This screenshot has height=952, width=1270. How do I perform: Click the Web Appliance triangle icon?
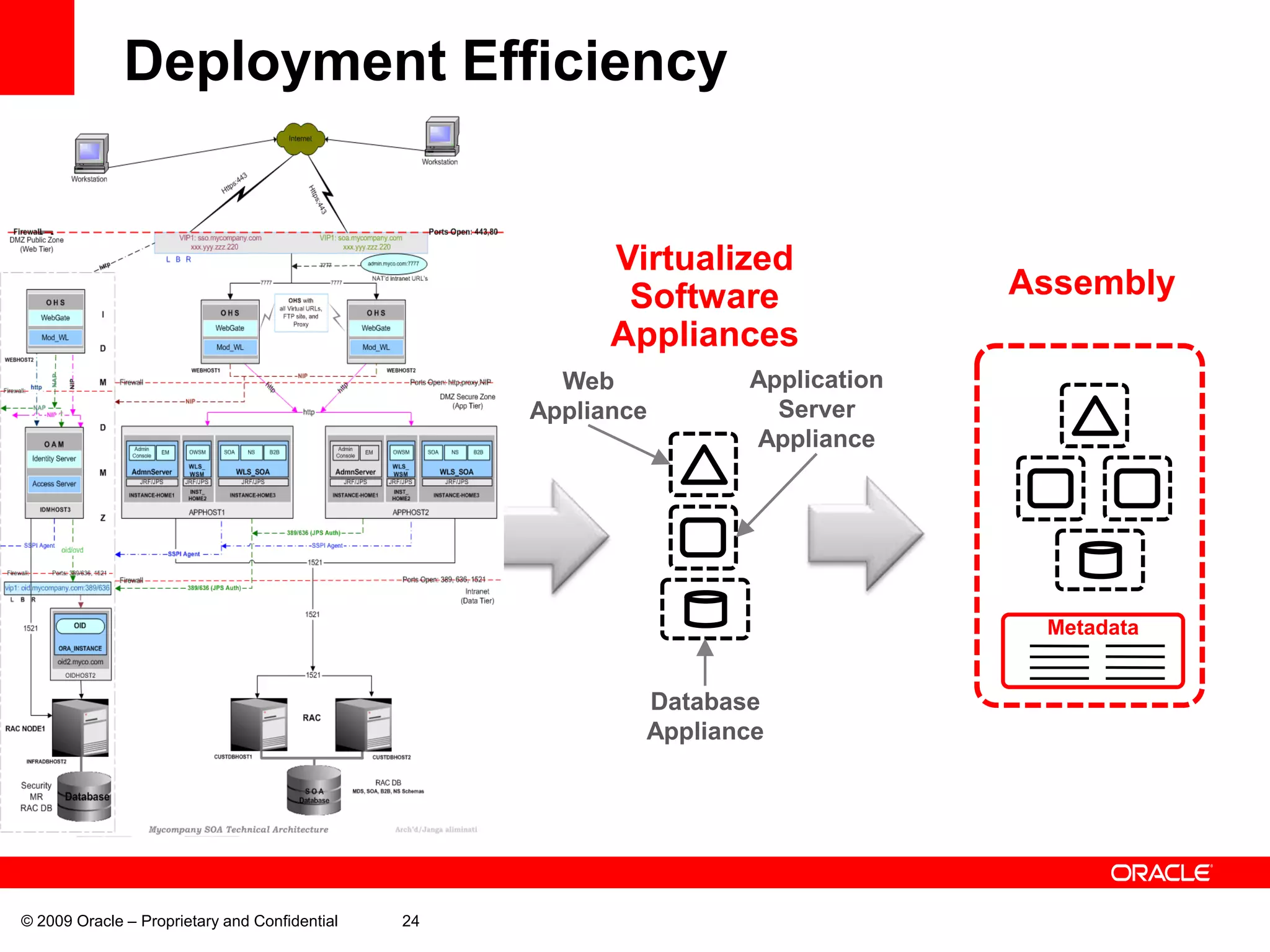[703, 465]
